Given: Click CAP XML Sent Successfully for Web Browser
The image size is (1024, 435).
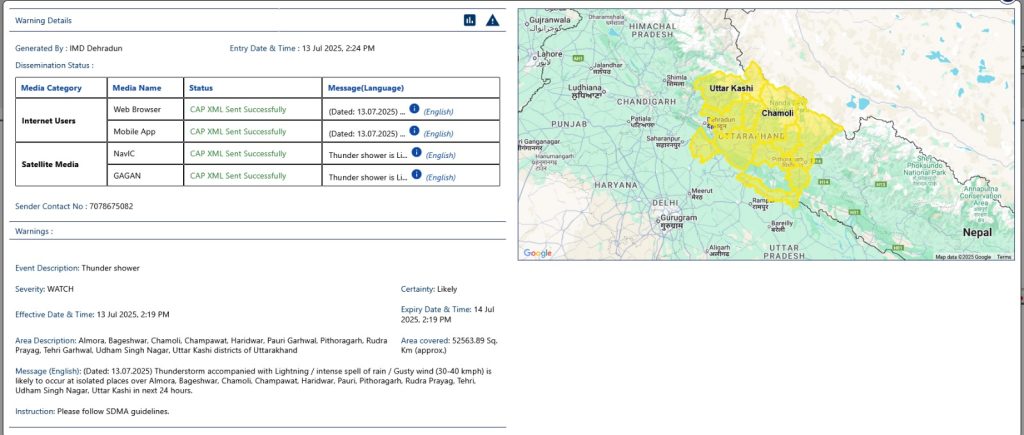Looking at the screenshot, I should [x=238, y=109].
